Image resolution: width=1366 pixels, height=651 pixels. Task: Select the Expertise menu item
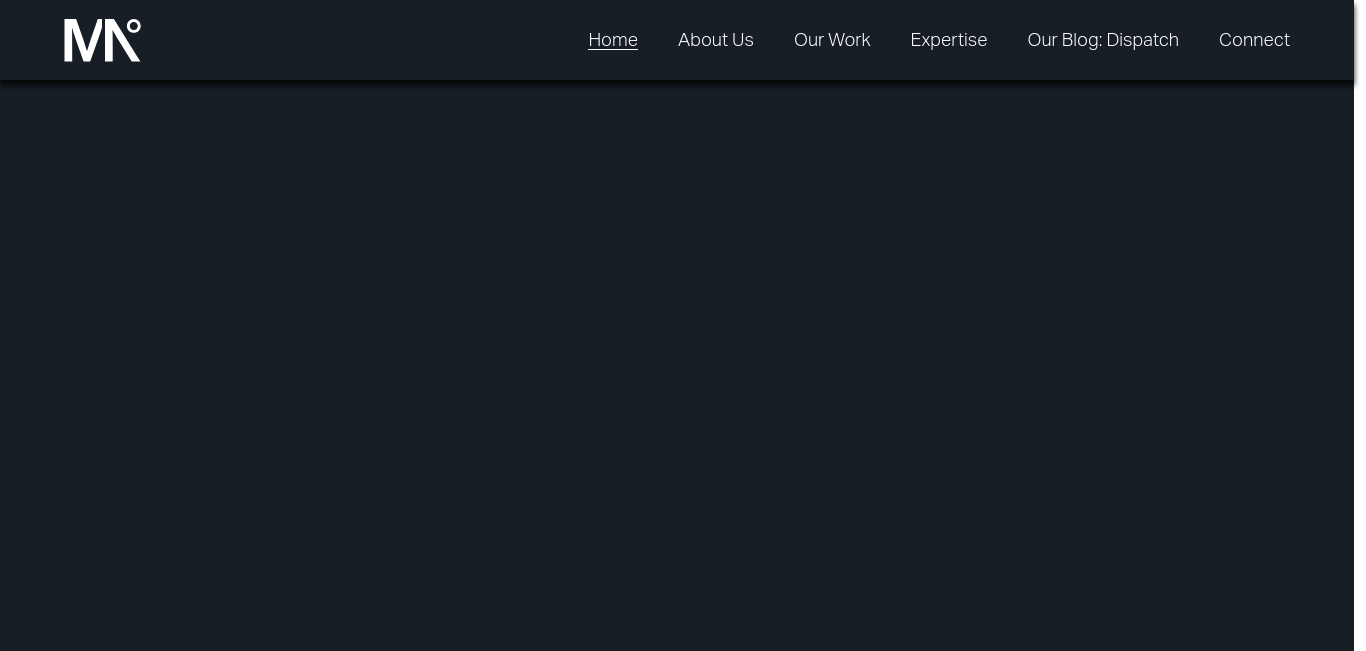click(x=949, y=40)
